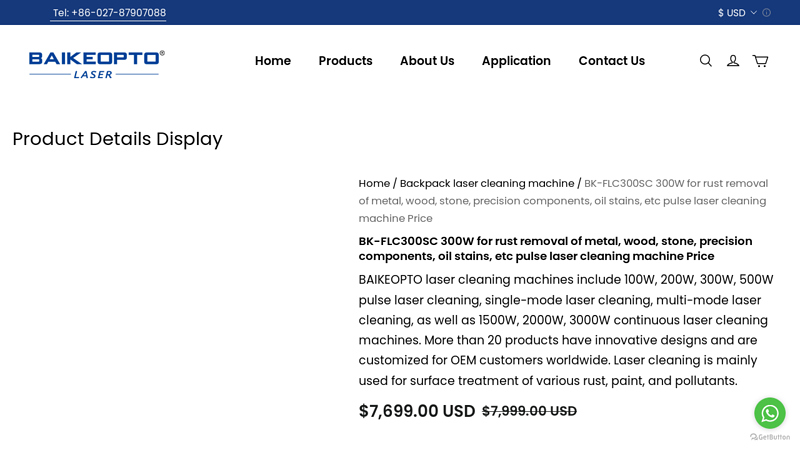Click the GetButton link under WhatsApp
800x450 pixels.
pyautogui.click(x=770, y=437)
